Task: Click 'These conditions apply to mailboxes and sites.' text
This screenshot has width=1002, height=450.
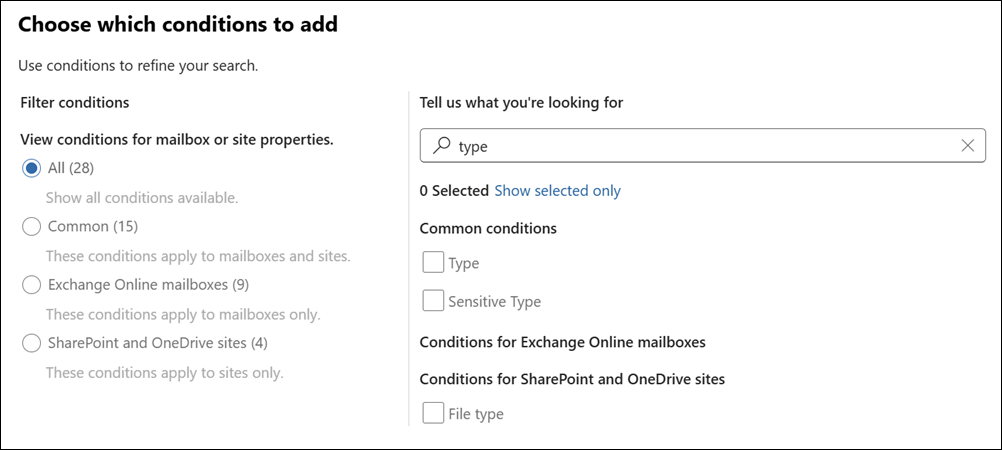Action: (198, 256)
